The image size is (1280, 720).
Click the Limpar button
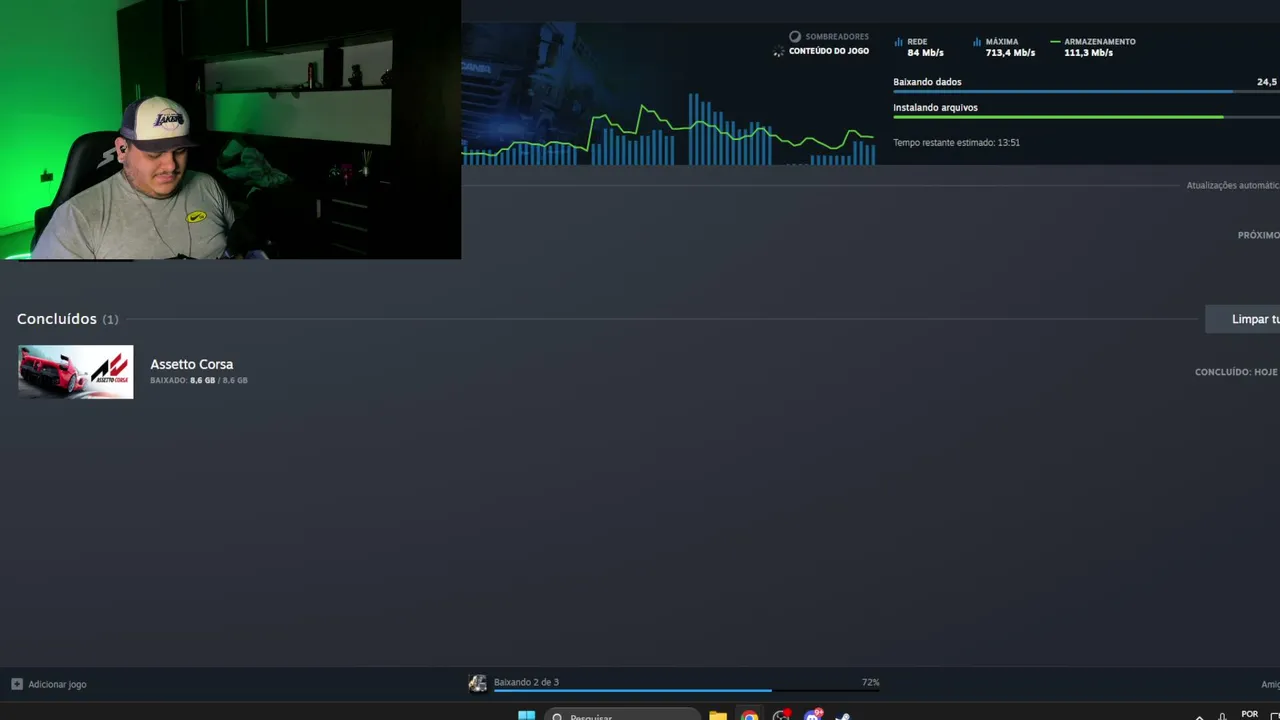[x=1243, y=319]
